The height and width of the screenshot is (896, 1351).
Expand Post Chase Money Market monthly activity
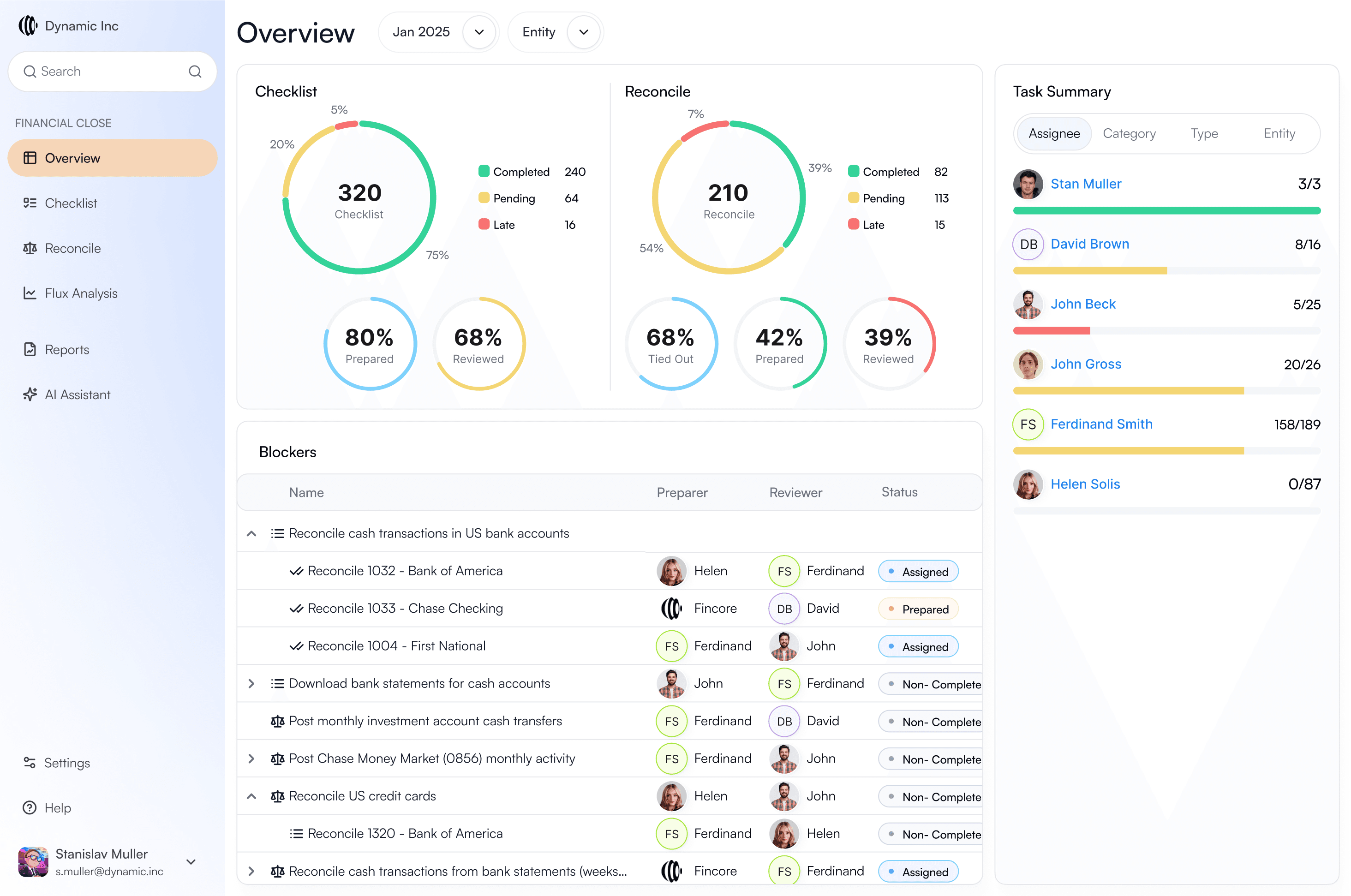click(251, 759)
